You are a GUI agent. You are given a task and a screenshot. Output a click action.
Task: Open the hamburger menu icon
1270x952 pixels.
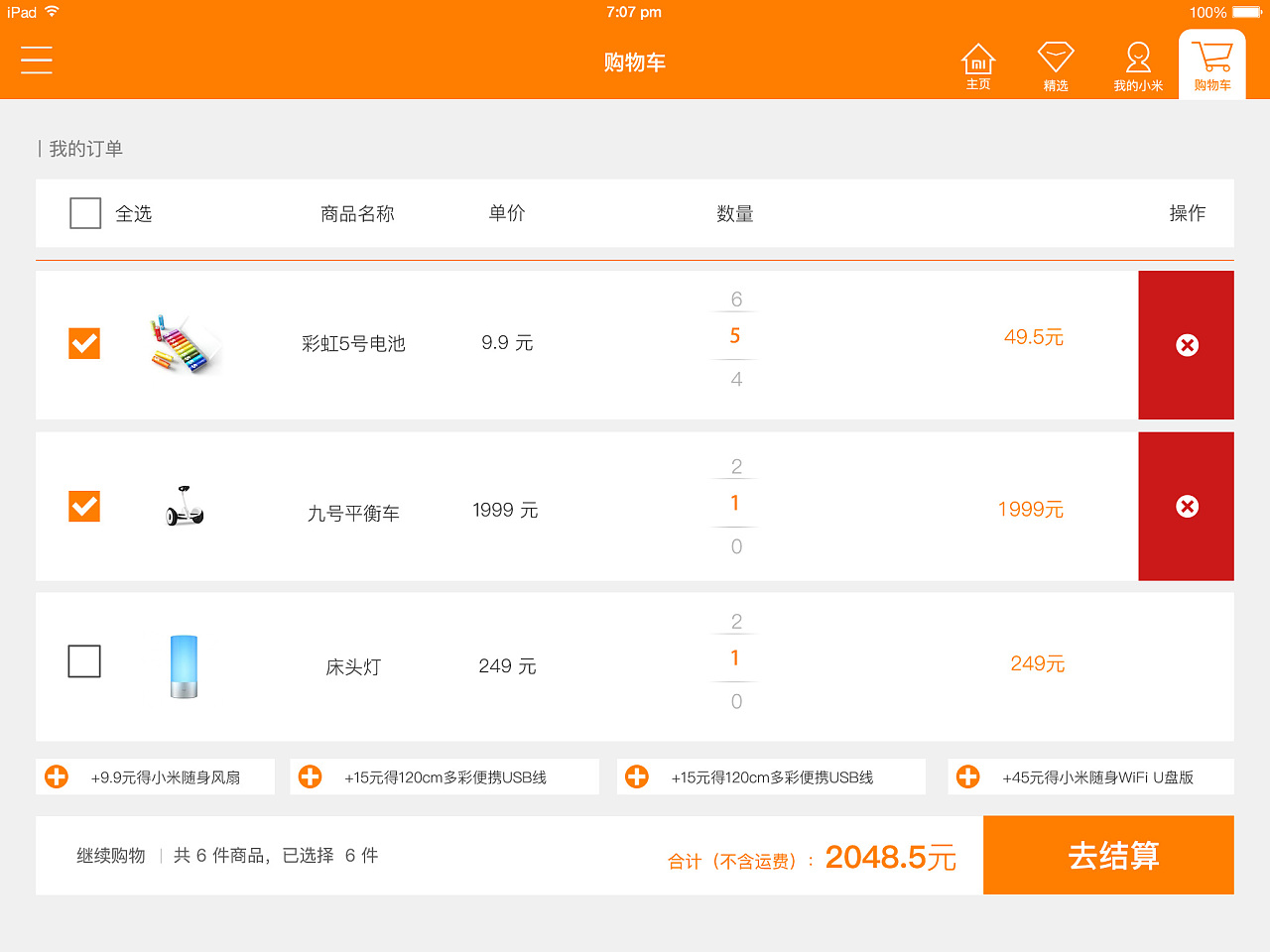[x=37, y=59]
